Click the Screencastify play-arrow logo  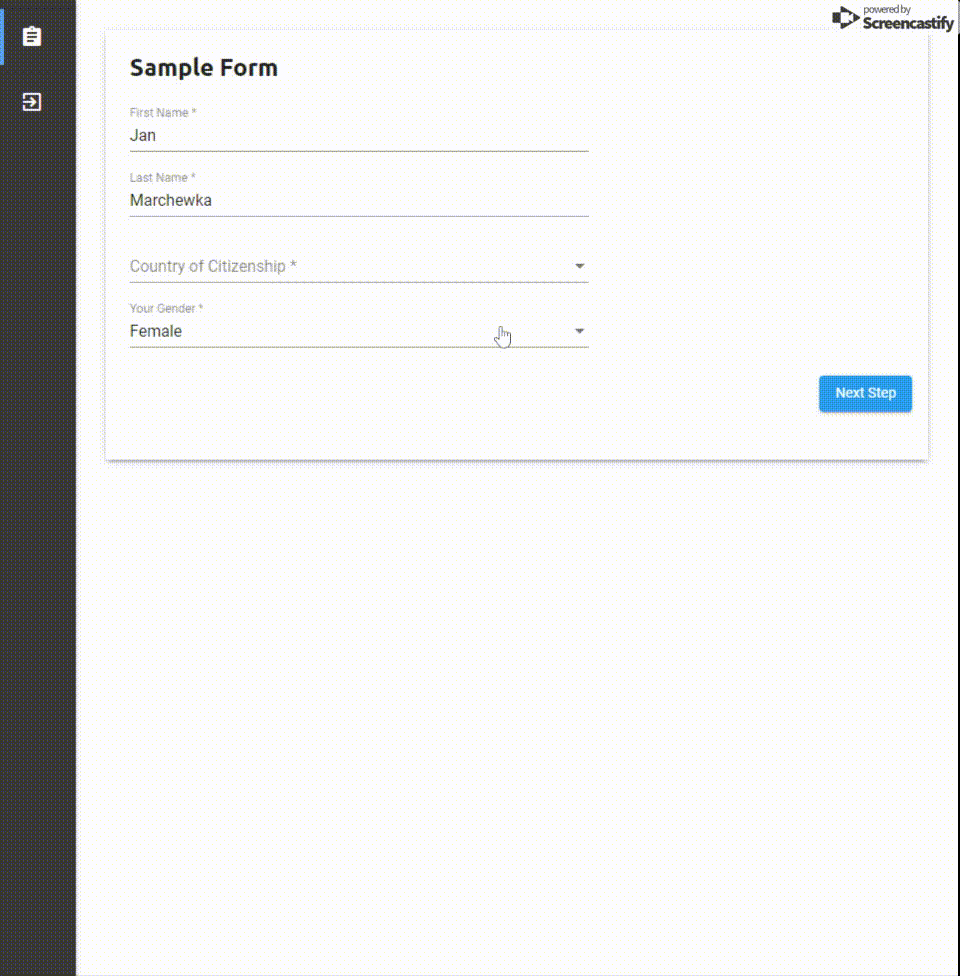843,18
